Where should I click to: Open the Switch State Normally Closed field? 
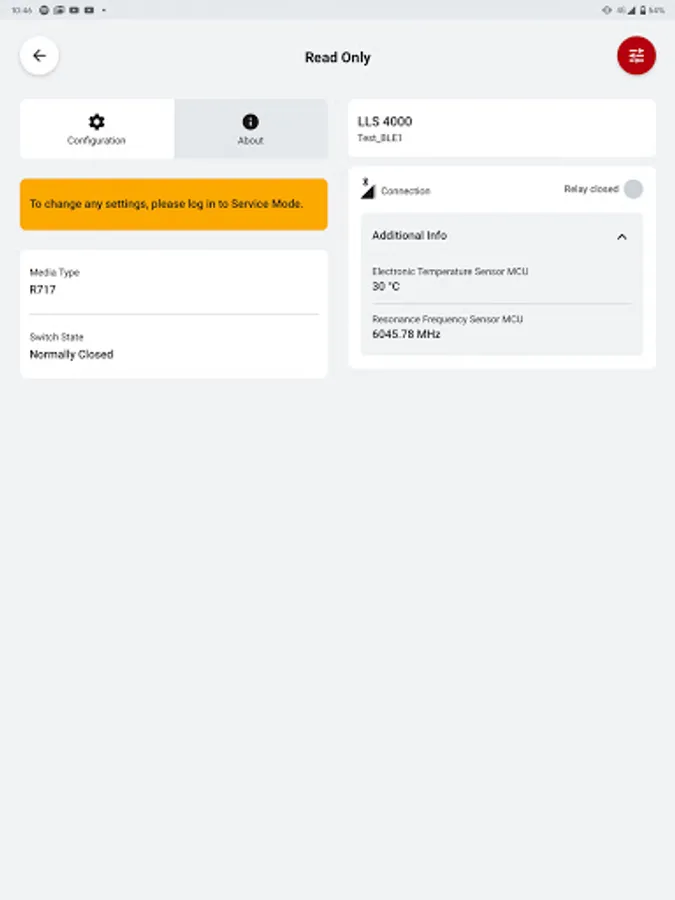(174, 346)
